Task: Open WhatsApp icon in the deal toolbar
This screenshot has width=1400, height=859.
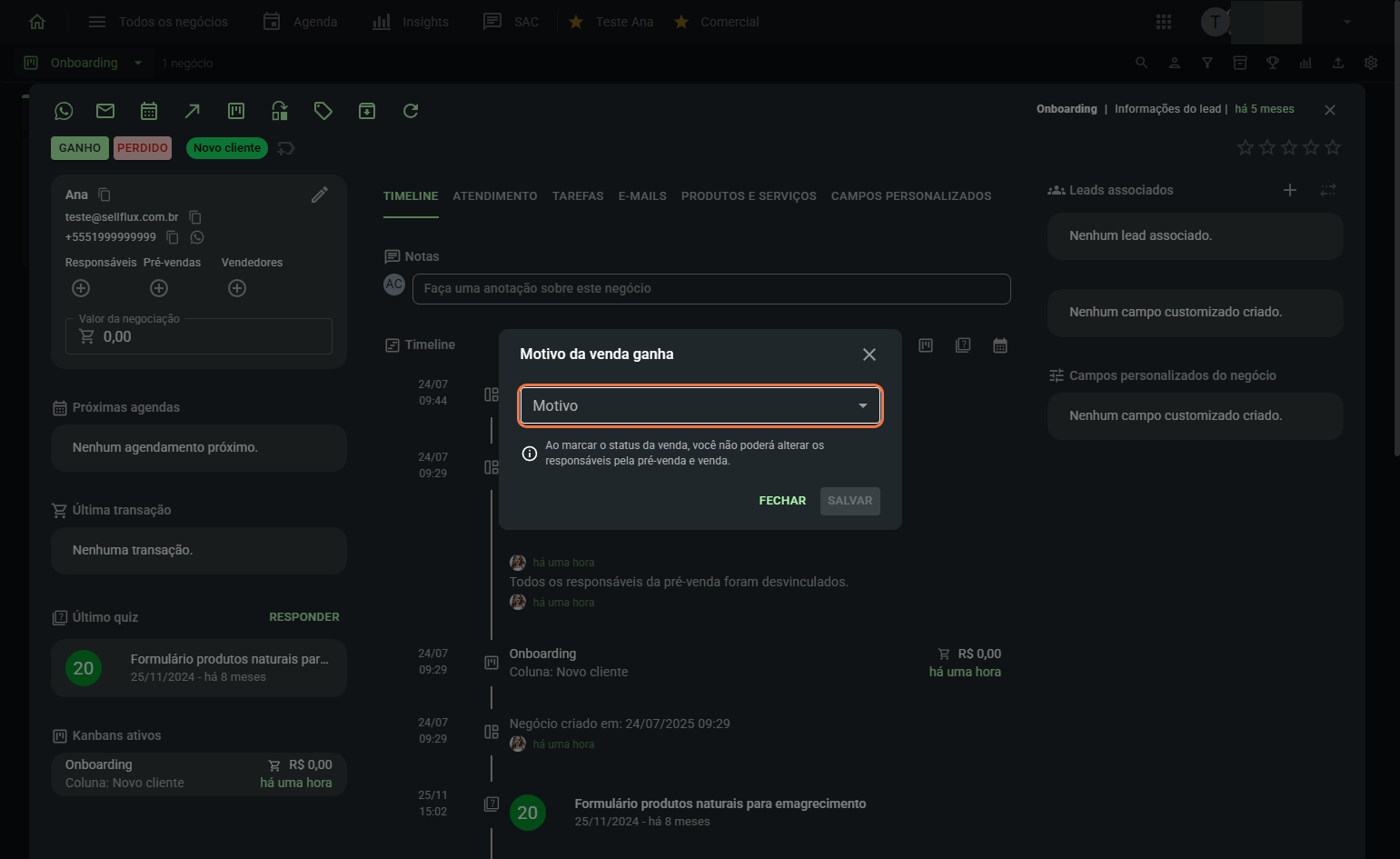Action: (x=64, y=111)
